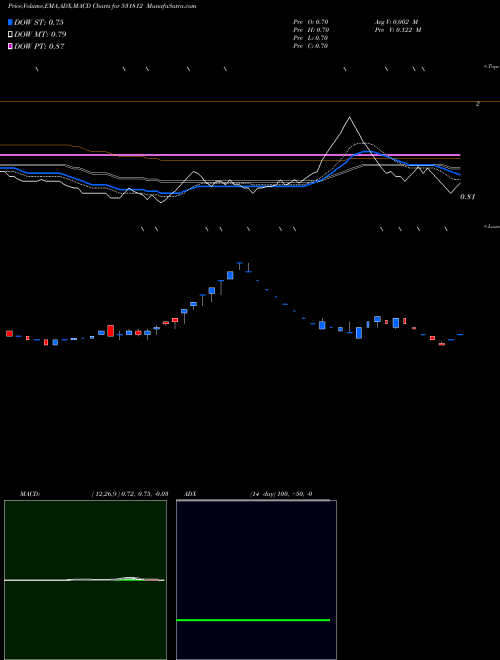Click the blue DOW ST legend swatch
The width and height of the screenshot is (500, 660).
[x=10, y=22]
